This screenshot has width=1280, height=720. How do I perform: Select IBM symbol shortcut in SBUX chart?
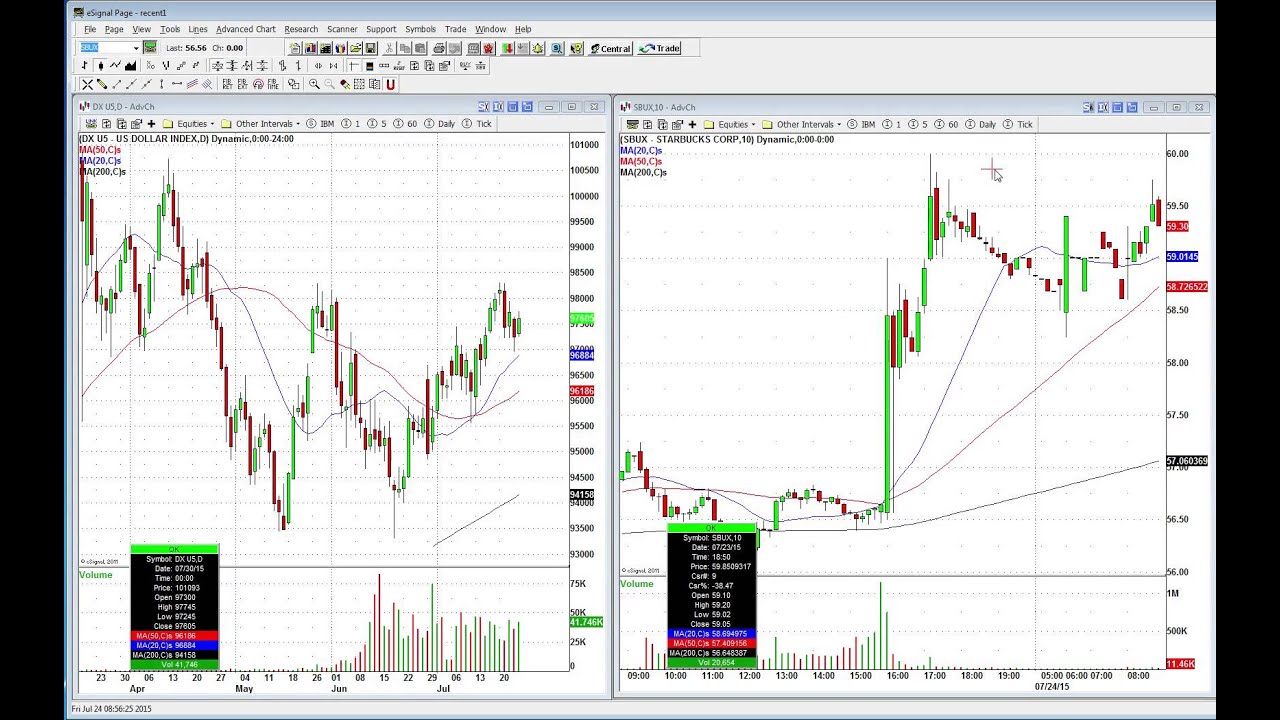861,125
